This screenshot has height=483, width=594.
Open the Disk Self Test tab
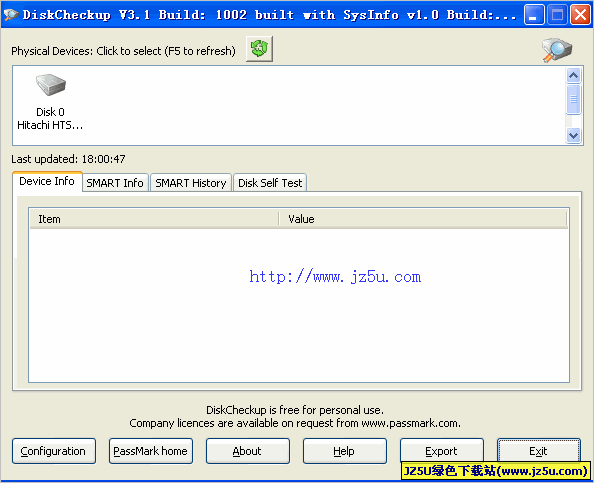click(x=270, y=183)
